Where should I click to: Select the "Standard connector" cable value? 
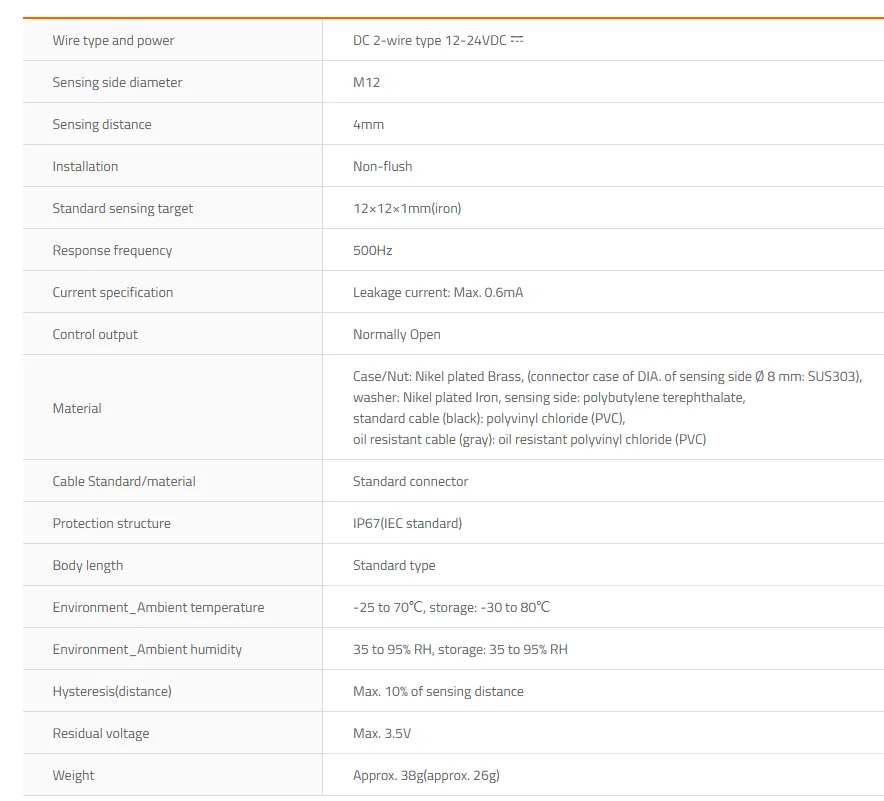(410, 482)
